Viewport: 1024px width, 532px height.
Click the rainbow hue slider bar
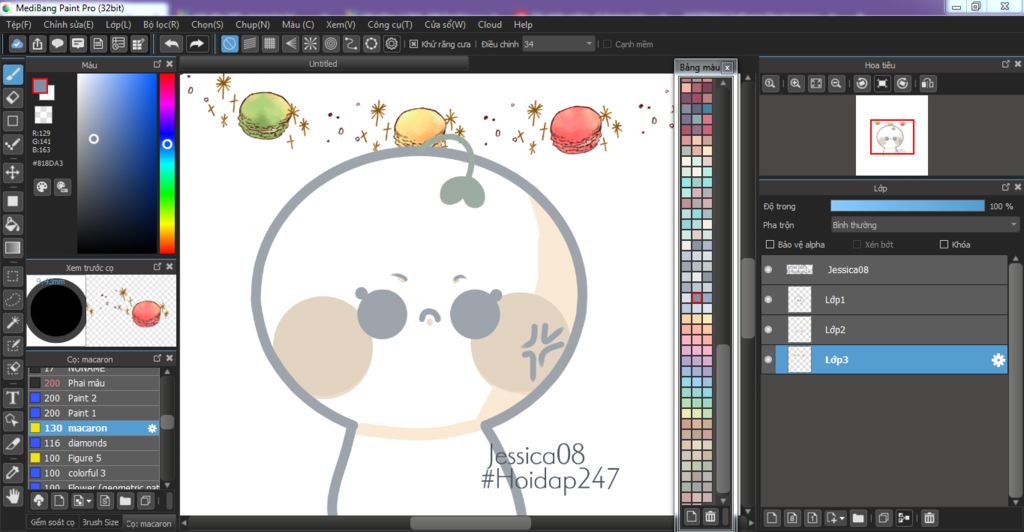(167, 163)
